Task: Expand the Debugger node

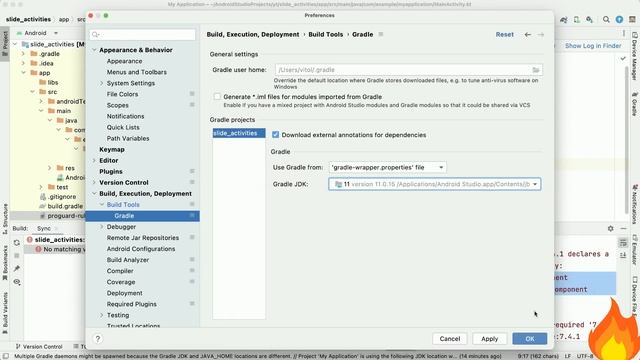Action: pyautogui.click(x=102, y=227)
